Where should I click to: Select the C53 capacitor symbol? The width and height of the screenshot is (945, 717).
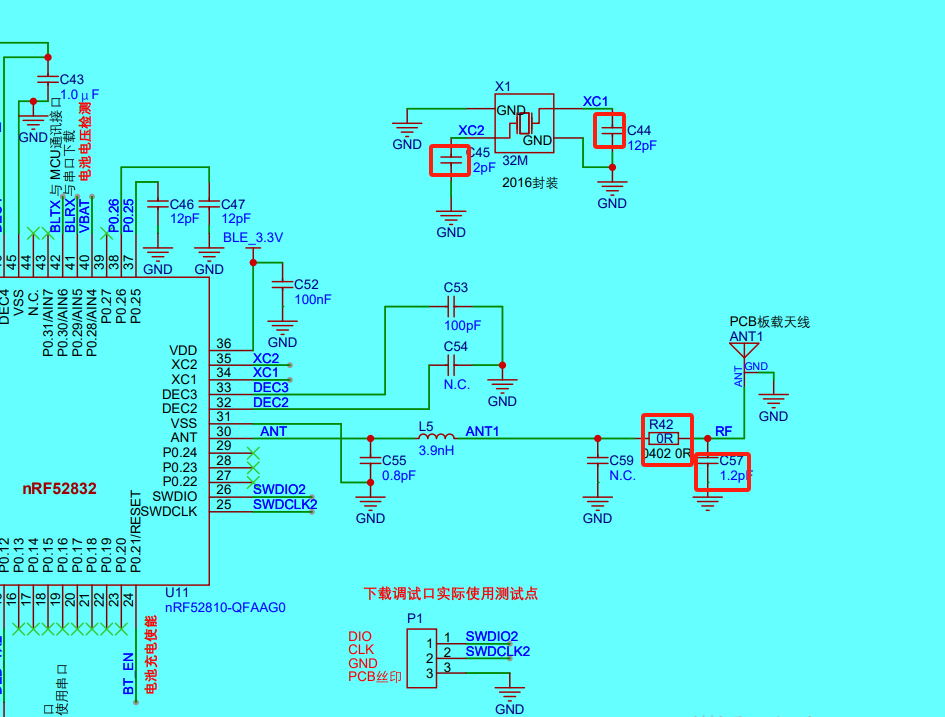pos(451,307)
